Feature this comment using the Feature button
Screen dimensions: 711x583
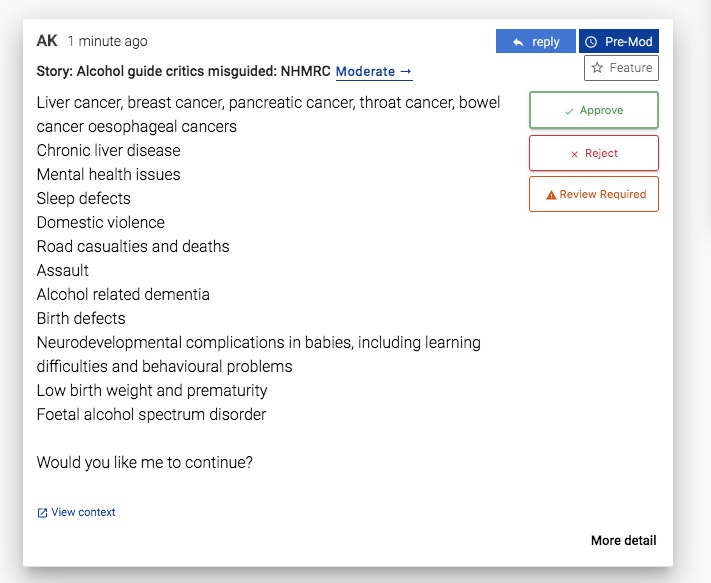point(621,68)
